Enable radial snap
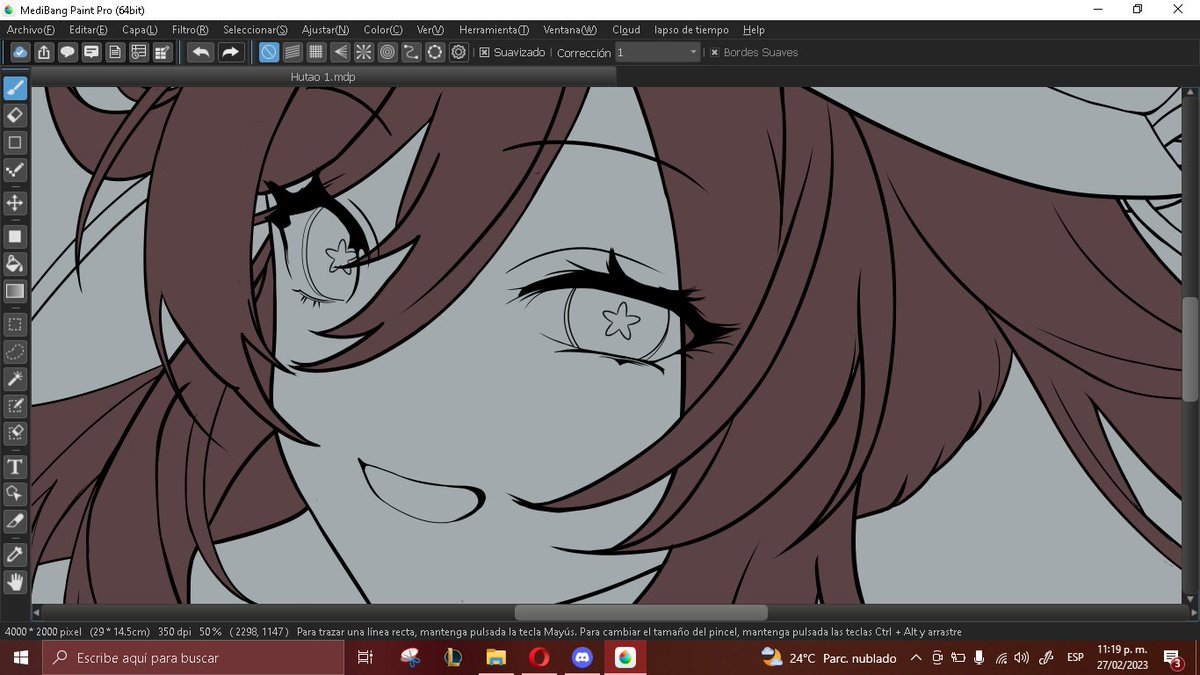 pyautogui.click(x=364, y=52)
